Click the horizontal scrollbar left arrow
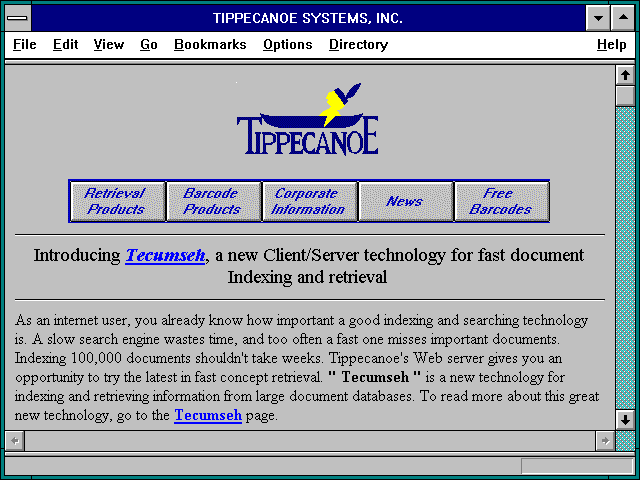 tap(15, 441)
